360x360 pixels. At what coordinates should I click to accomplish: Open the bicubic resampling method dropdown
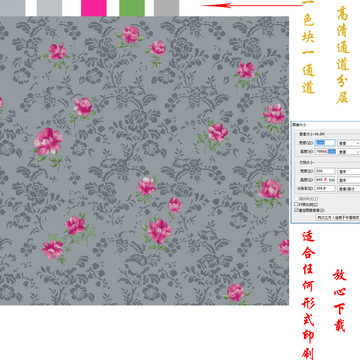pos(338,217)
